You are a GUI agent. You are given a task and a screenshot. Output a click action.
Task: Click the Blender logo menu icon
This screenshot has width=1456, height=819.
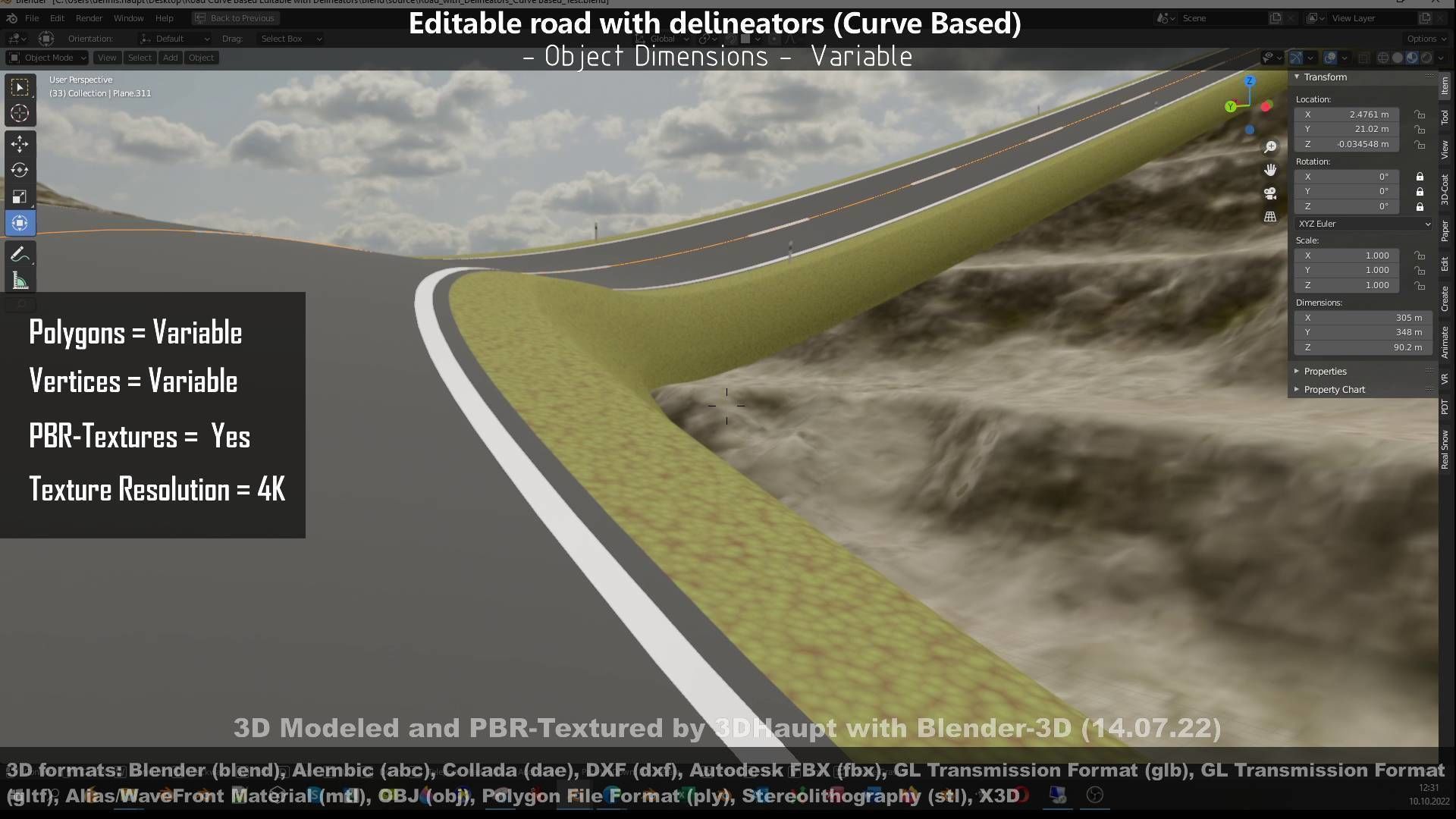[x=12, y=18]
